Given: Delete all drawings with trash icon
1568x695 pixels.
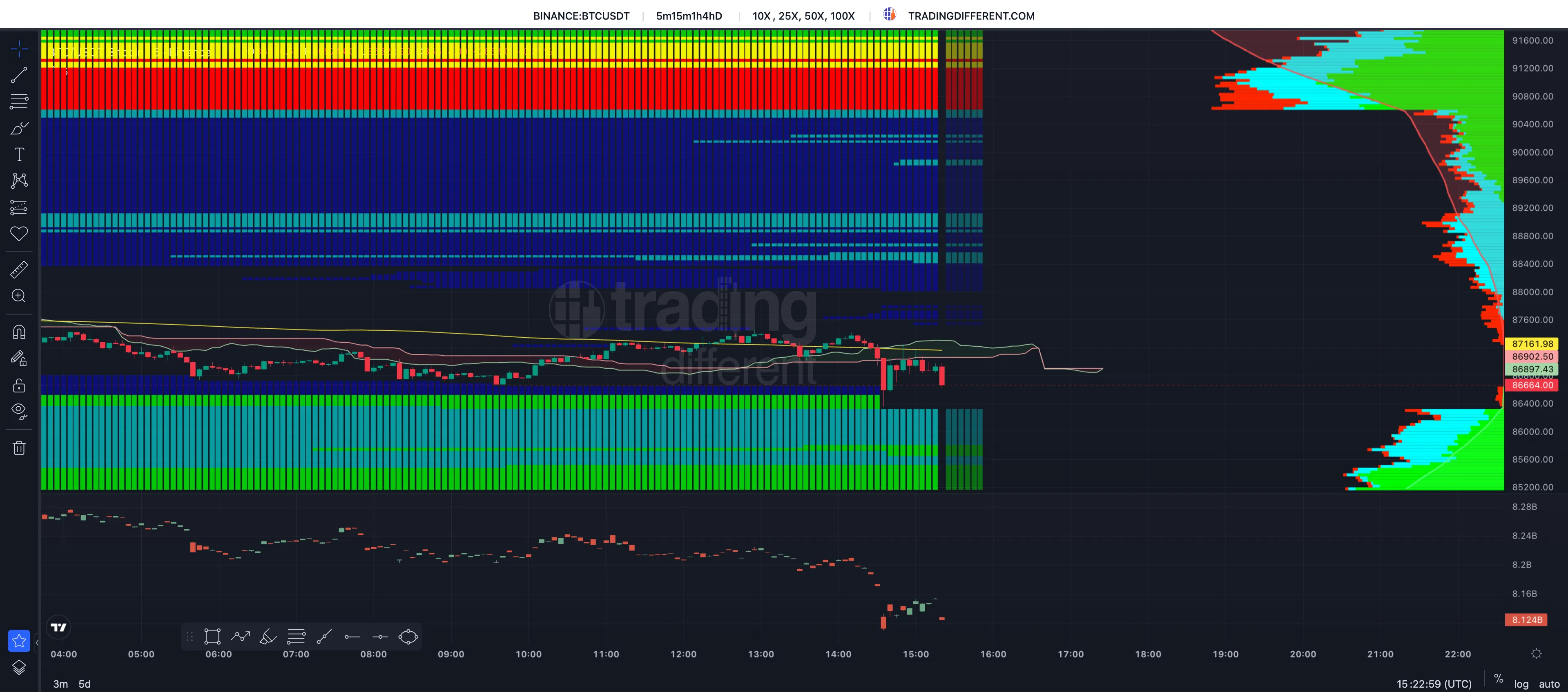Looking at the screenshot, I should 19,448.
